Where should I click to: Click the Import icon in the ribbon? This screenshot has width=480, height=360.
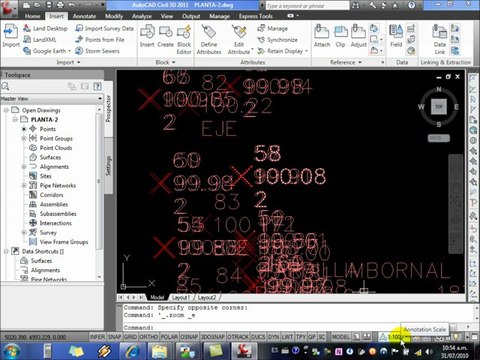tap(11, 36)
